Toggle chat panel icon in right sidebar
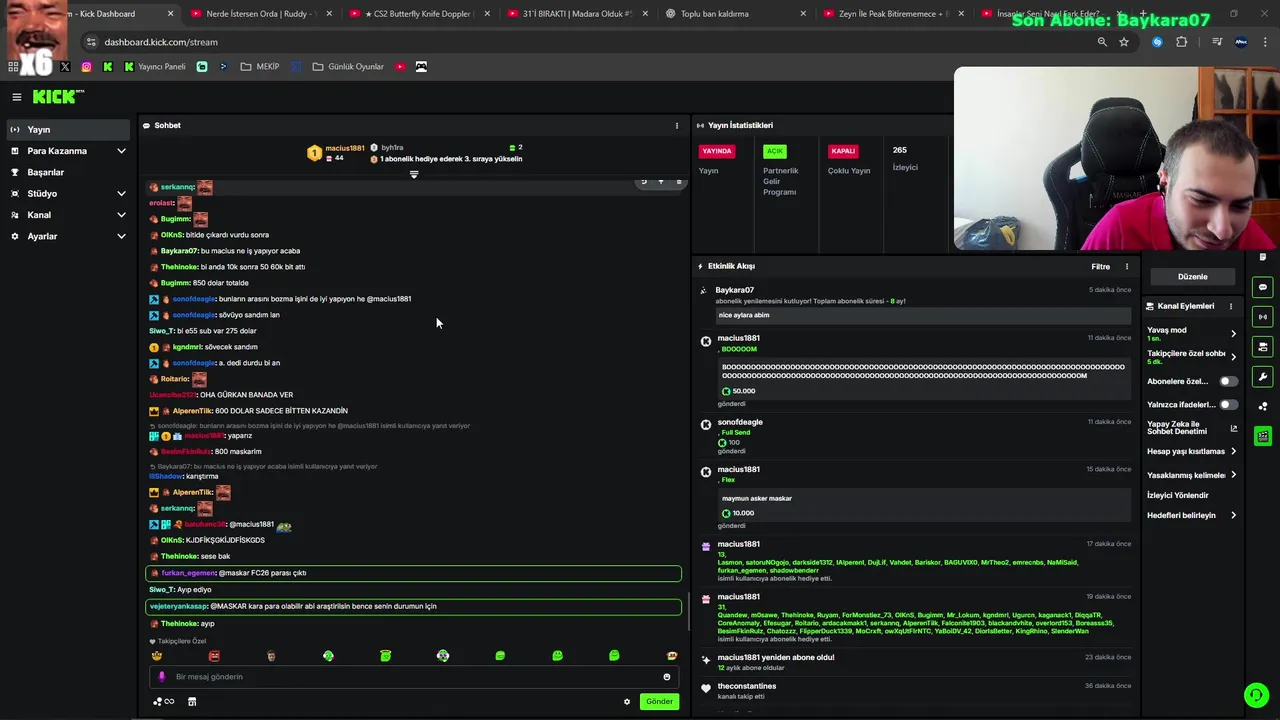This screenshot has width=1280, height=720. click(x=1263, y=287)
